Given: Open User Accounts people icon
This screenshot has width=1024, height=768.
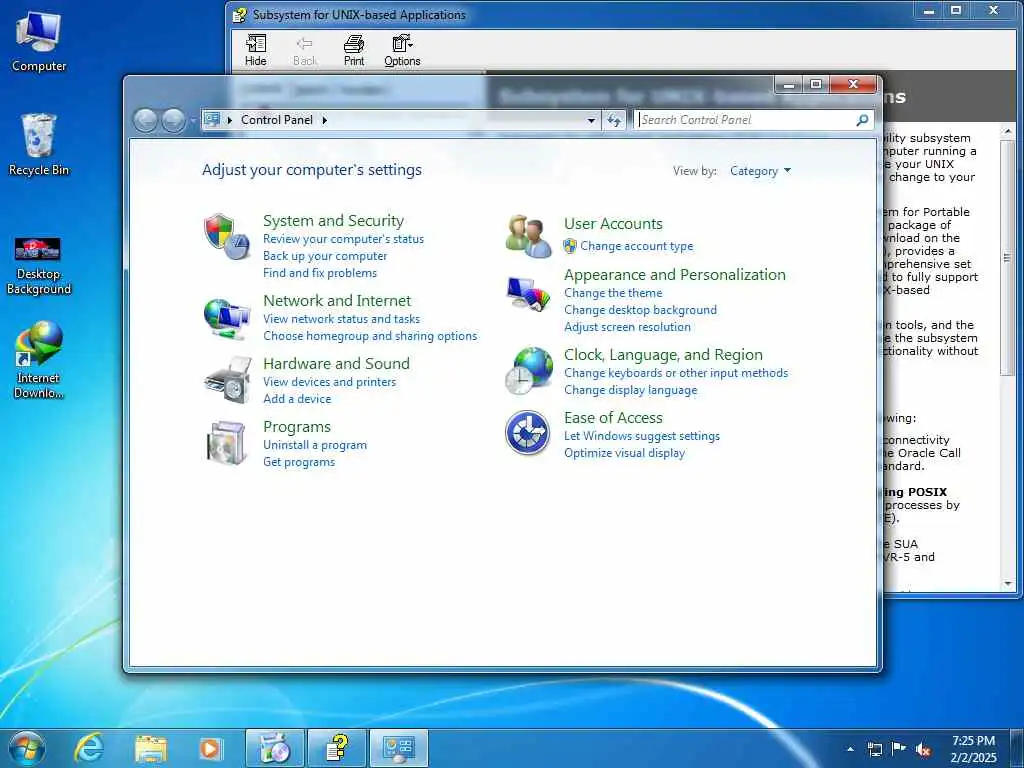Looking at the screenshot, I should (x=528, y=236).
